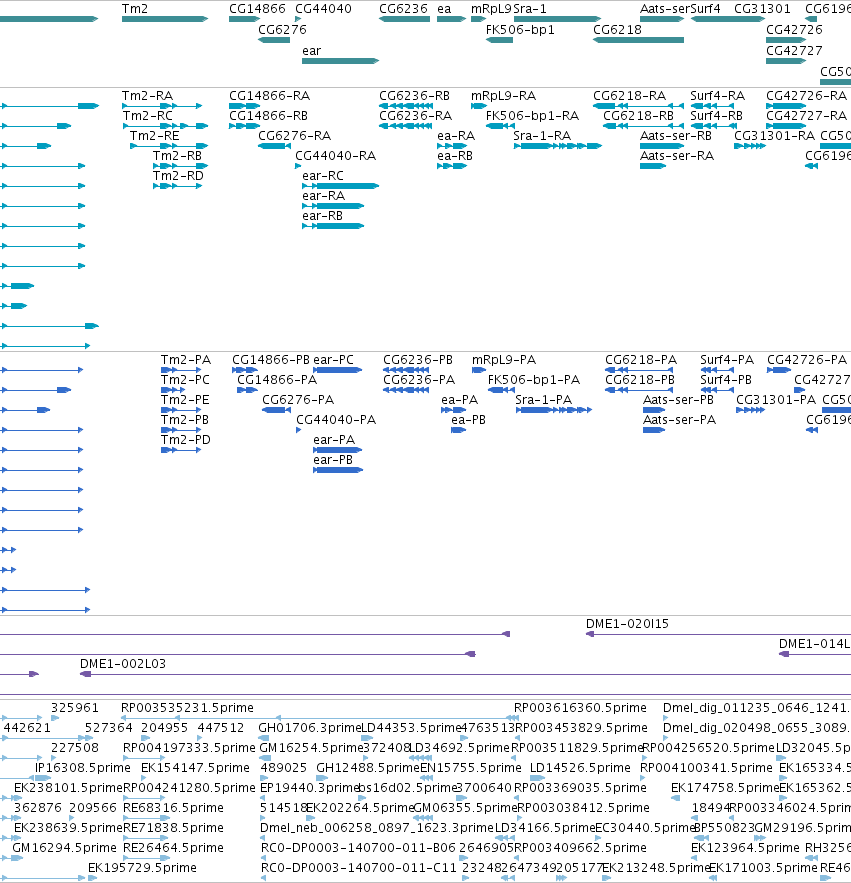This screenshot has height=883, width=851.
Task: Click the ear-RB transcript label
Action: [x=322, y=216]
